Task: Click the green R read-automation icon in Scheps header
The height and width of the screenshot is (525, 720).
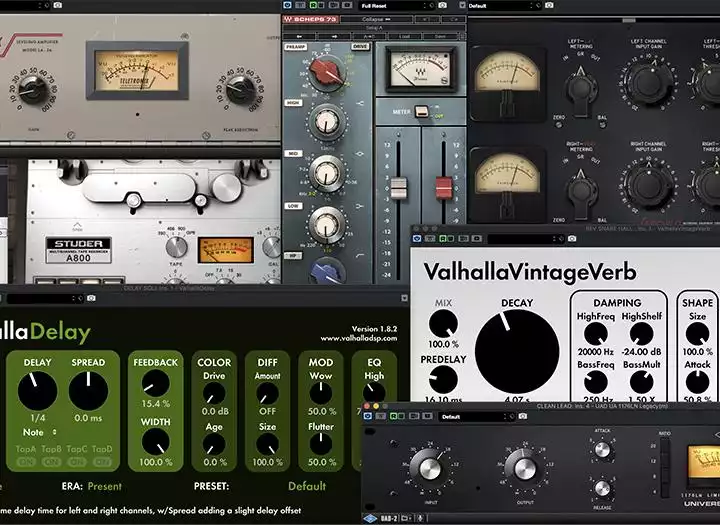Action: pos(315,6)
